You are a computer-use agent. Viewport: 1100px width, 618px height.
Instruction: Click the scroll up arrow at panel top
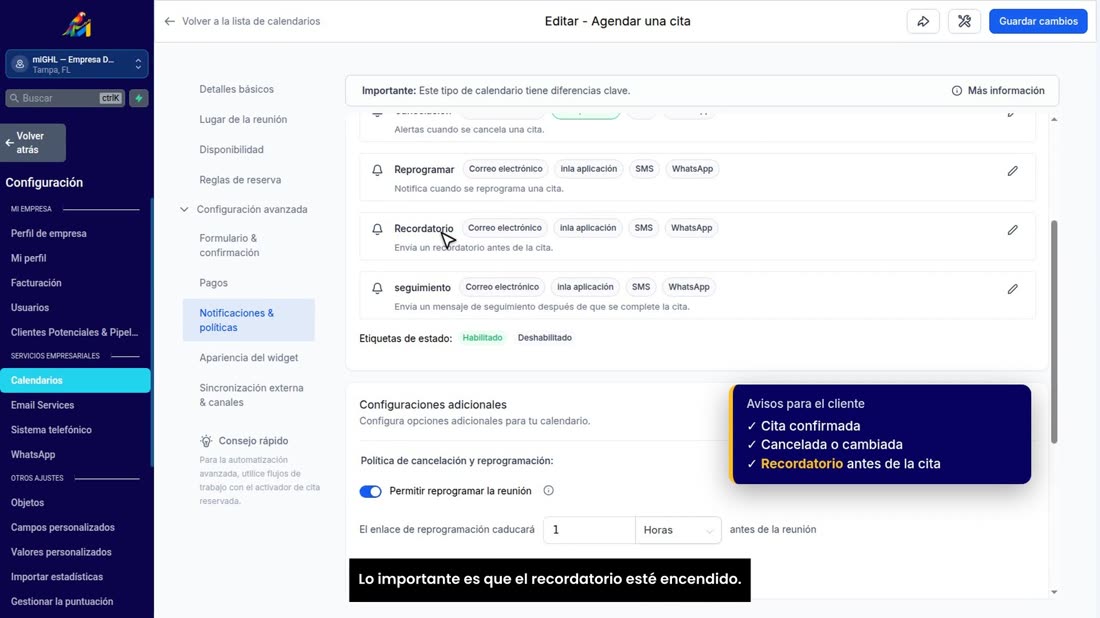pyautogui.click(x=1054, y=120)
